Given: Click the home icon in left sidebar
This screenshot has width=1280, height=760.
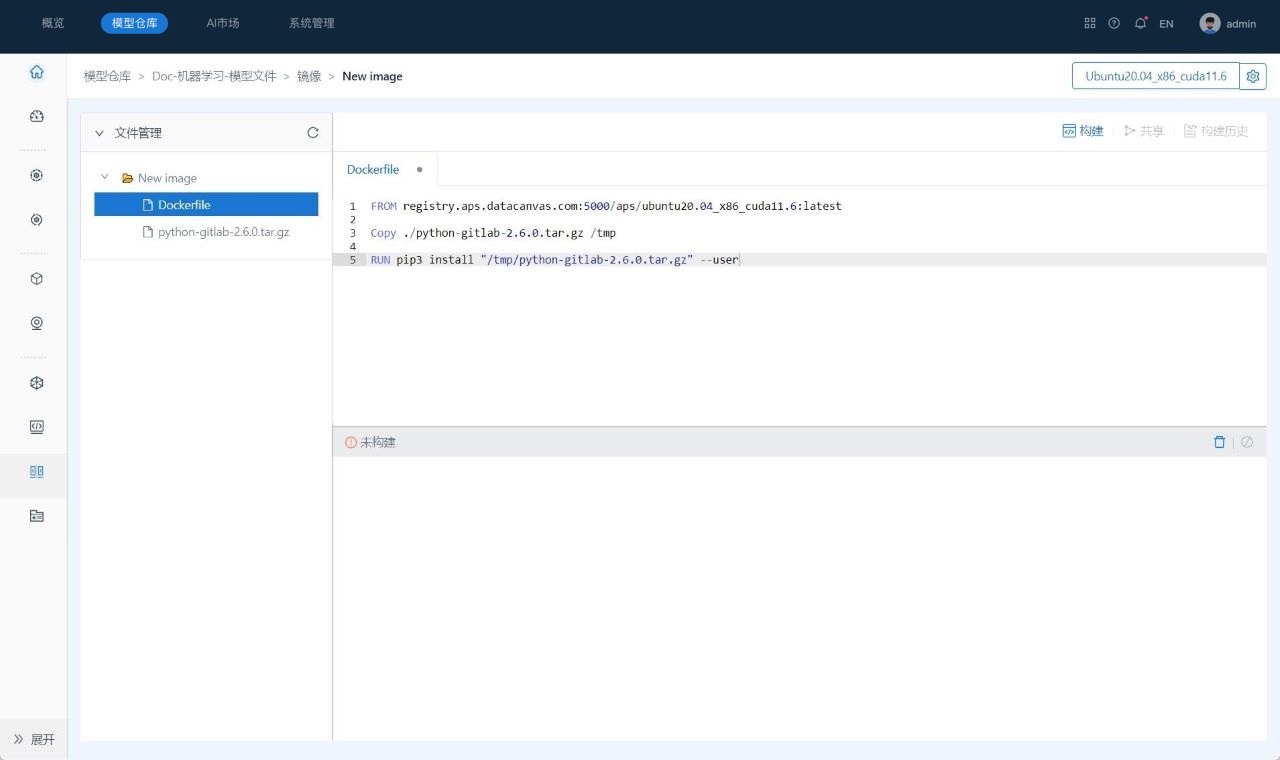Looking at the screenshot, I should [37, 72].
